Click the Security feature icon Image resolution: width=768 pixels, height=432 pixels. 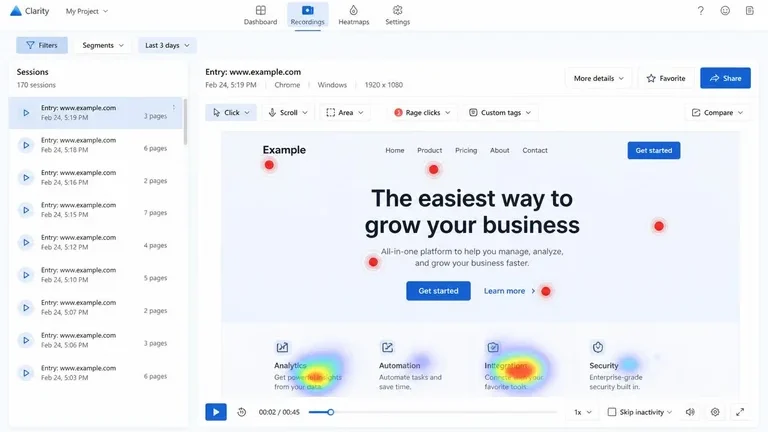point(598,347)
